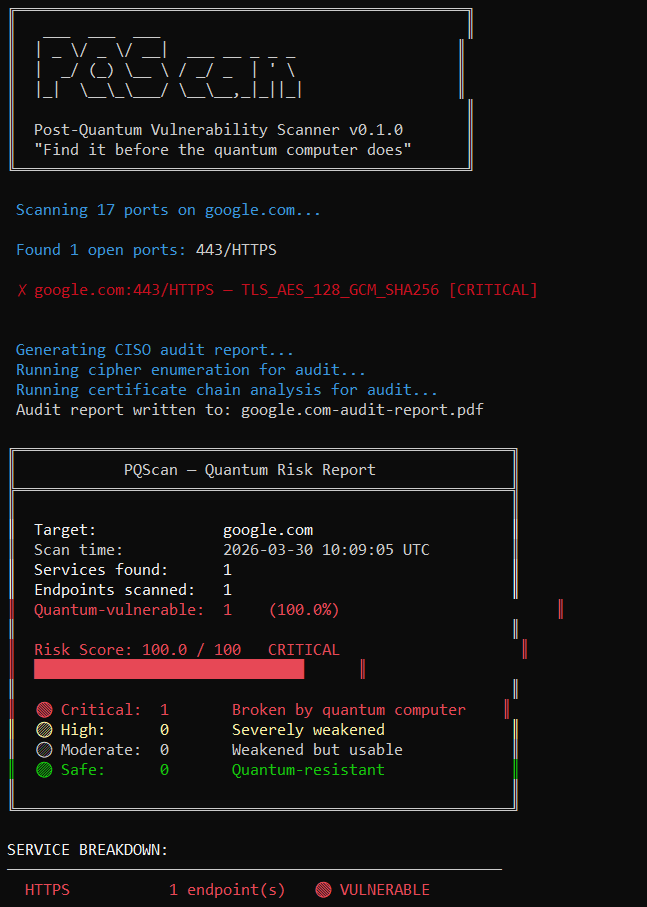
Task: Click the red circle beside VULNERABLE
Action: coord(324,890)
